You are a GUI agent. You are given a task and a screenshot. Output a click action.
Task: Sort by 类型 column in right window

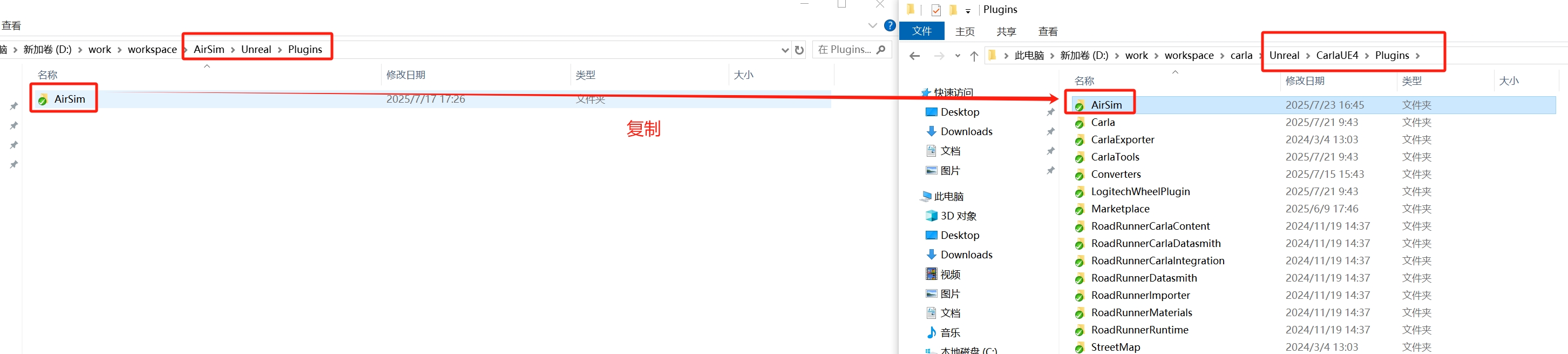coord(1411,81)
